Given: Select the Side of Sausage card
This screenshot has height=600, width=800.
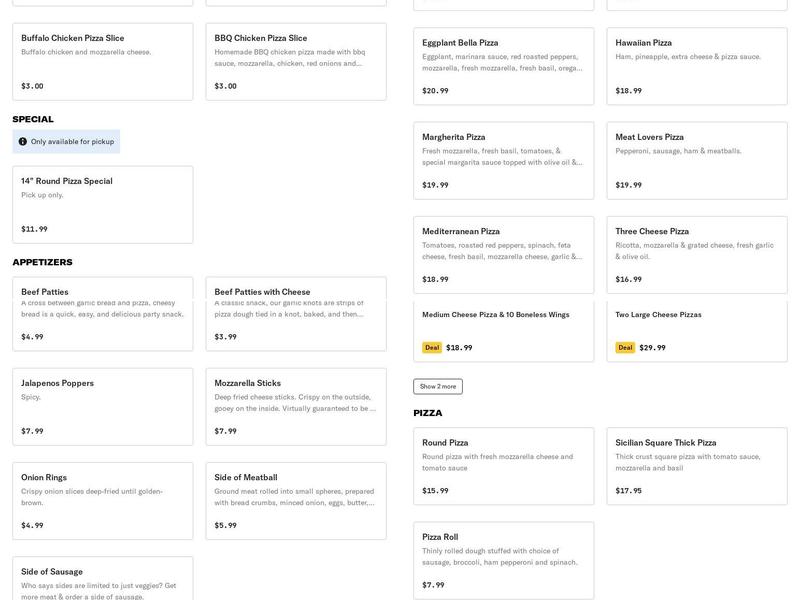Looking at the screenshot, I should point(102,580).
